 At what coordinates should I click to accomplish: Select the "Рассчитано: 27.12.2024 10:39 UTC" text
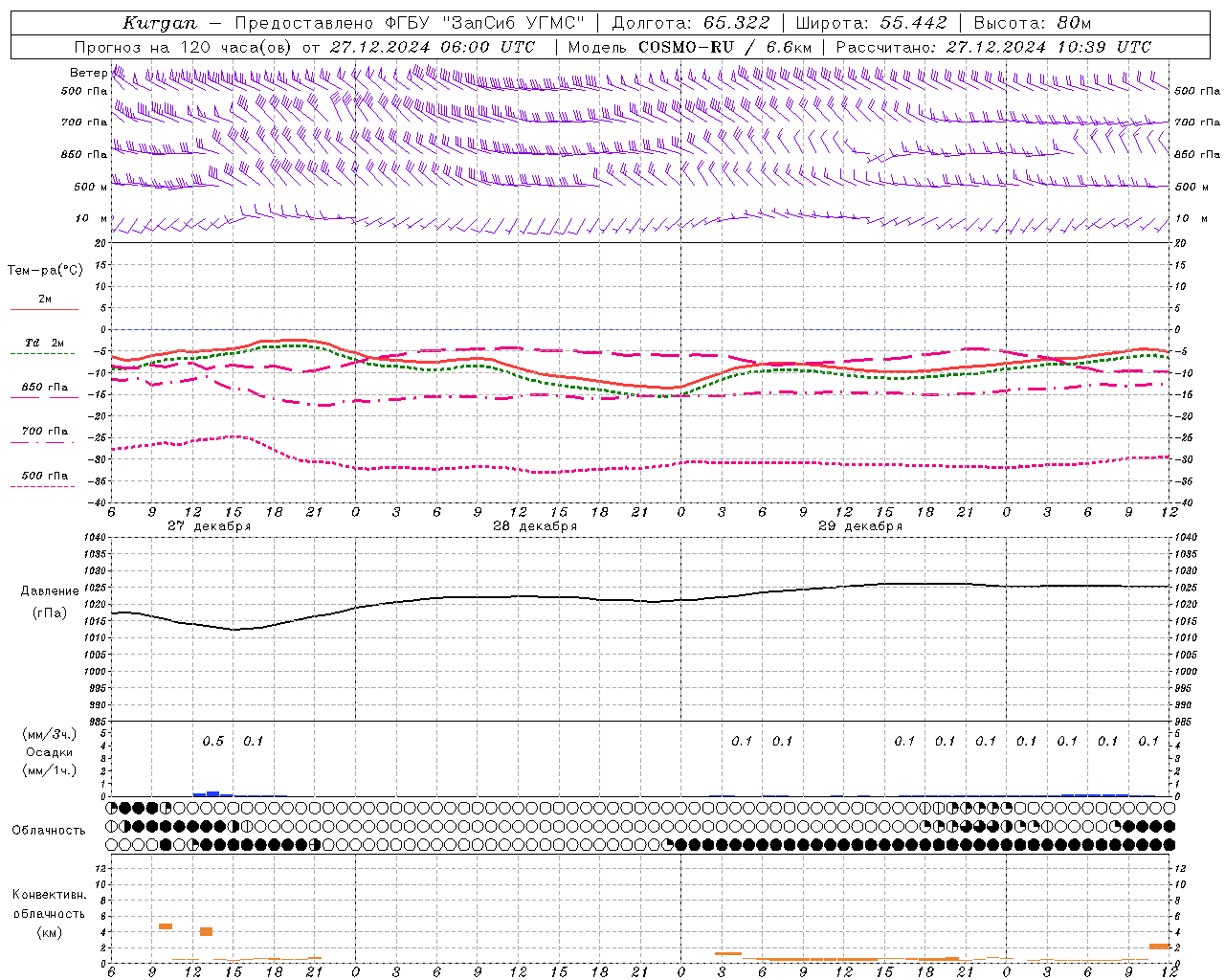coord(993,47)
